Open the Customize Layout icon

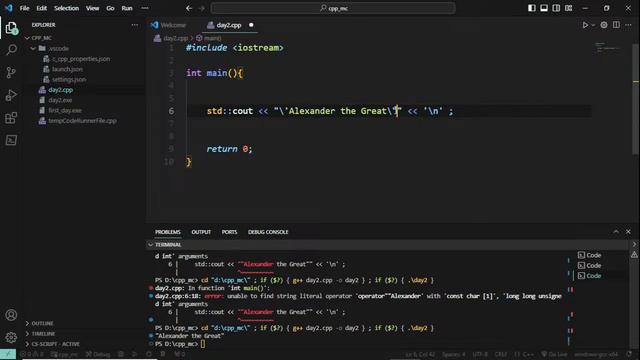(x=568, y=8)
